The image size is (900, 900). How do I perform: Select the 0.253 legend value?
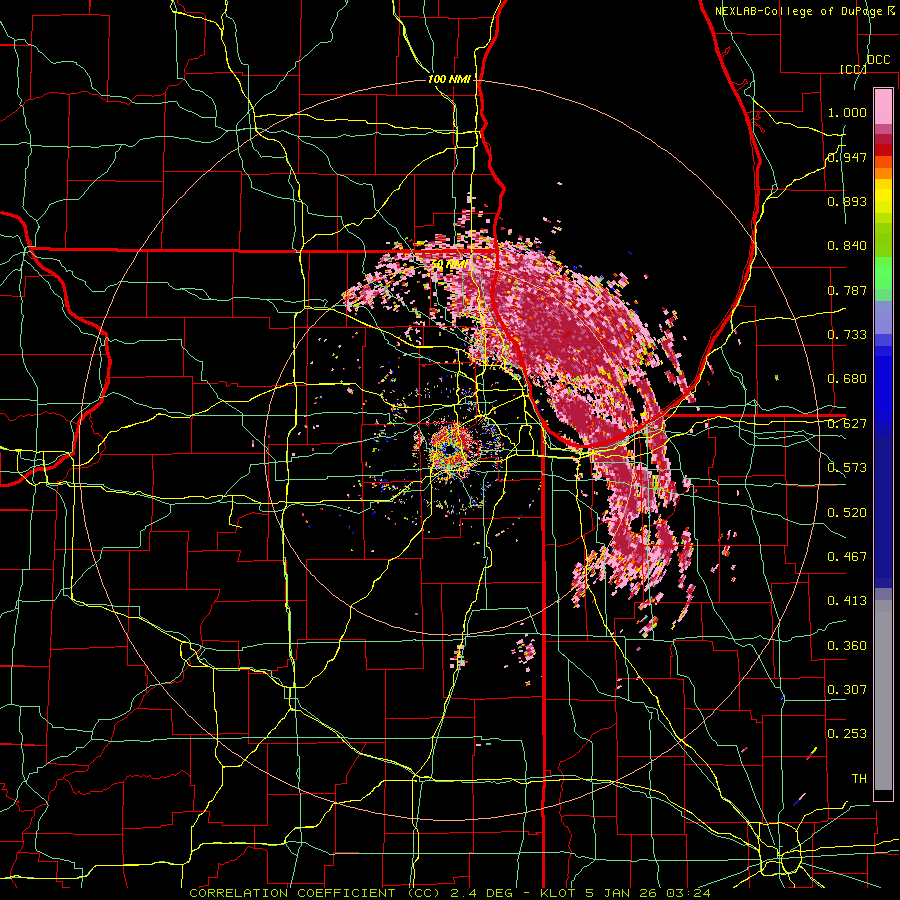pos(847,734)
